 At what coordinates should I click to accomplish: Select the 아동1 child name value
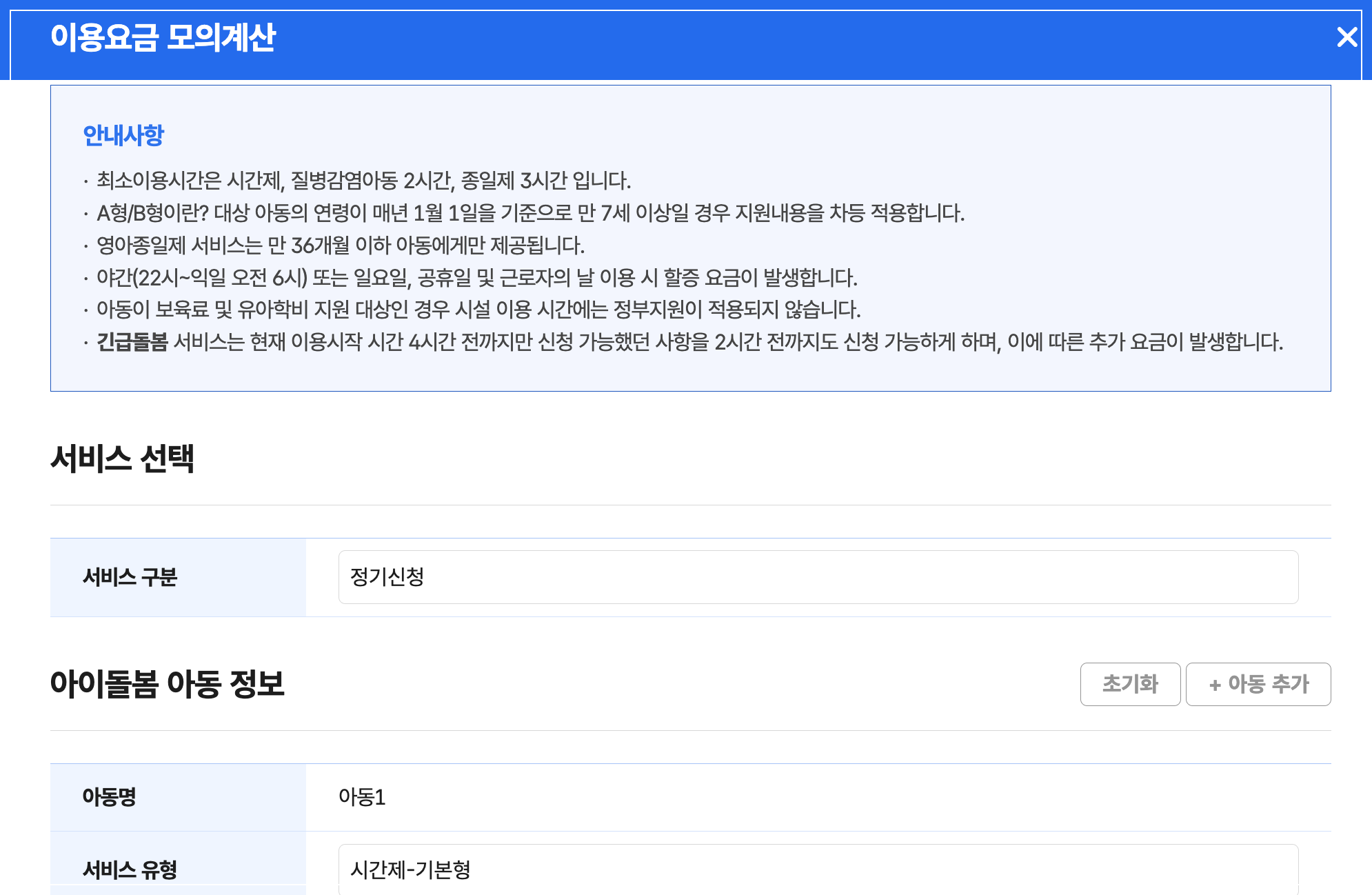point(361,797)
